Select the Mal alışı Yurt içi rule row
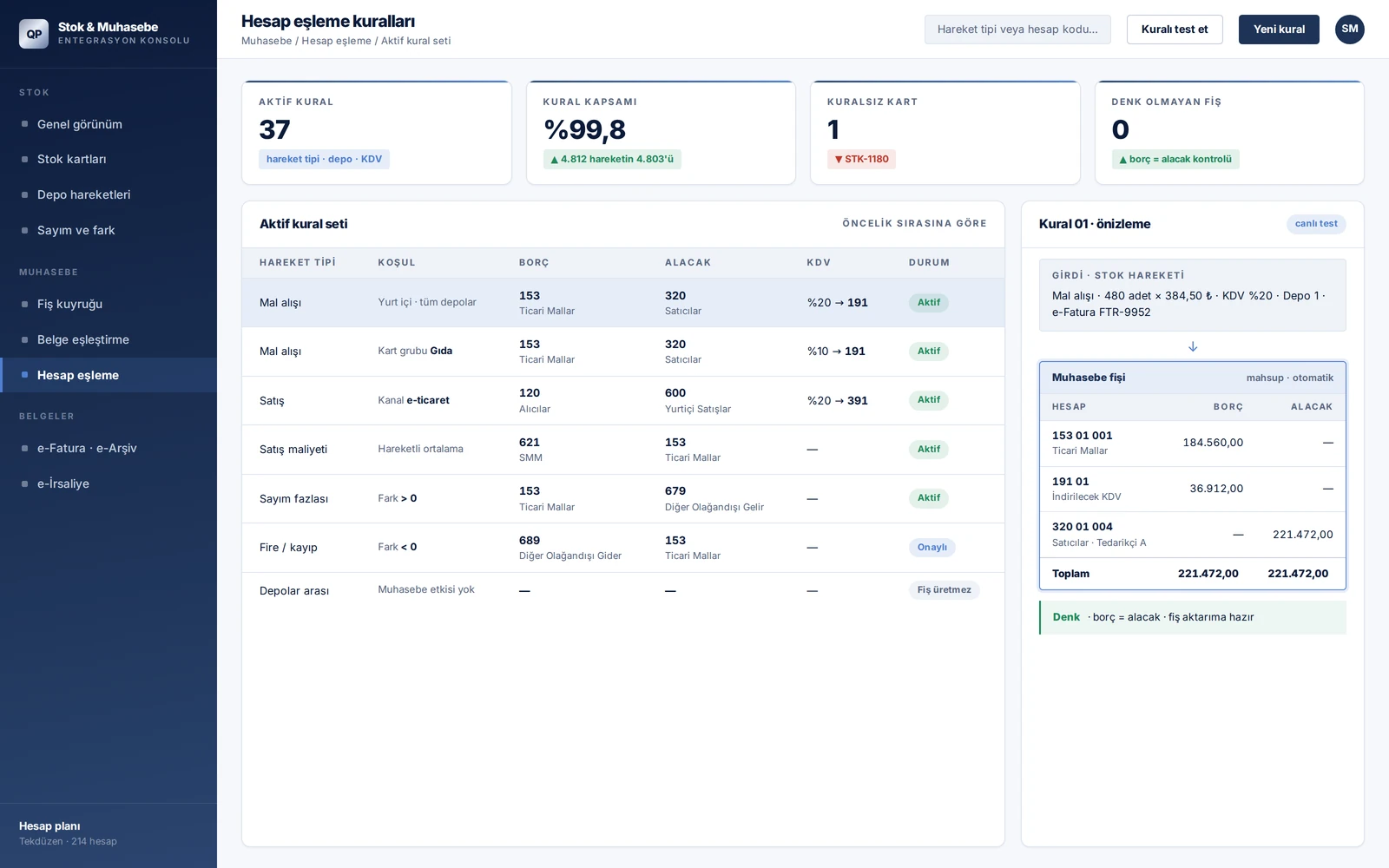Viewport: 1389px width, 868px height. [623, 303]
